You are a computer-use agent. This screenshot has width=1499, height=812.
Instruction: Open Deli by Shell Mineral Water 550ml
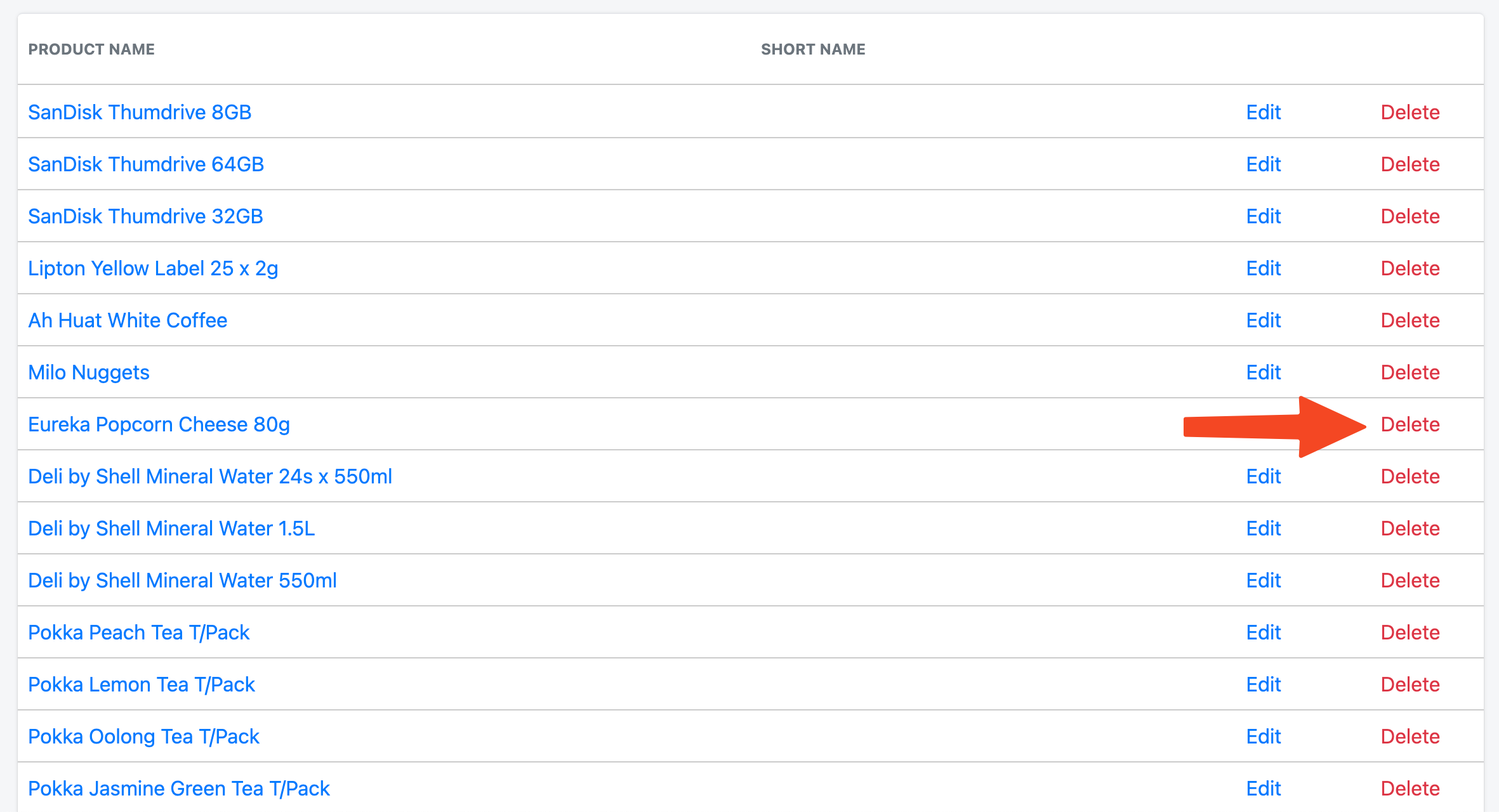click(182, 580)
